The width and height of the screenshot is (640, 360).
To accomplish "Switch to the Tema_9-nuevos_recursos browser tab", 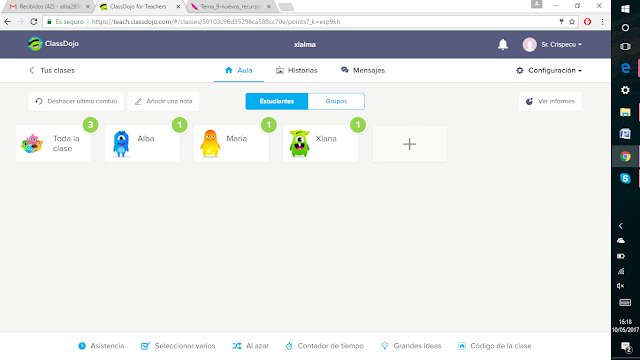I will (x=231, y=7).
